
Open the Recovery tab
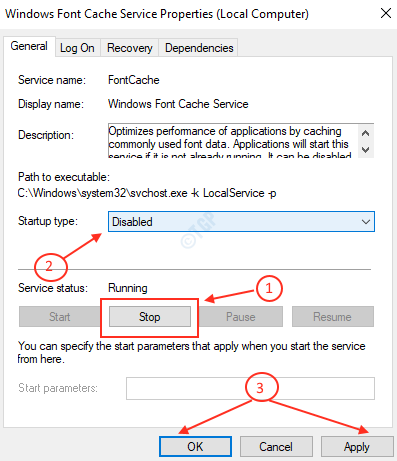pos(129,48)
